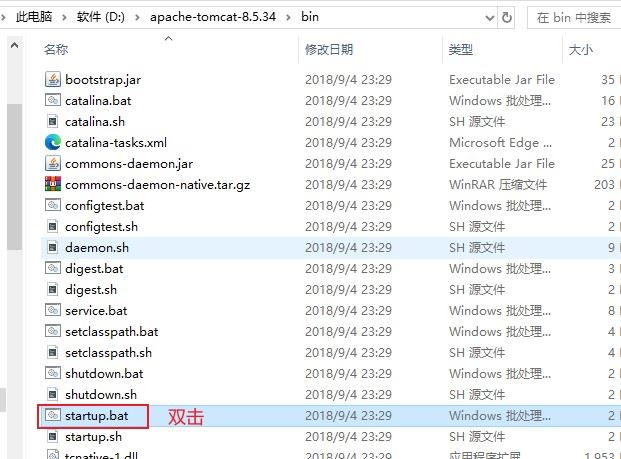
Task: Click the daemon.sh file icon
Action: tap(53, 248)
